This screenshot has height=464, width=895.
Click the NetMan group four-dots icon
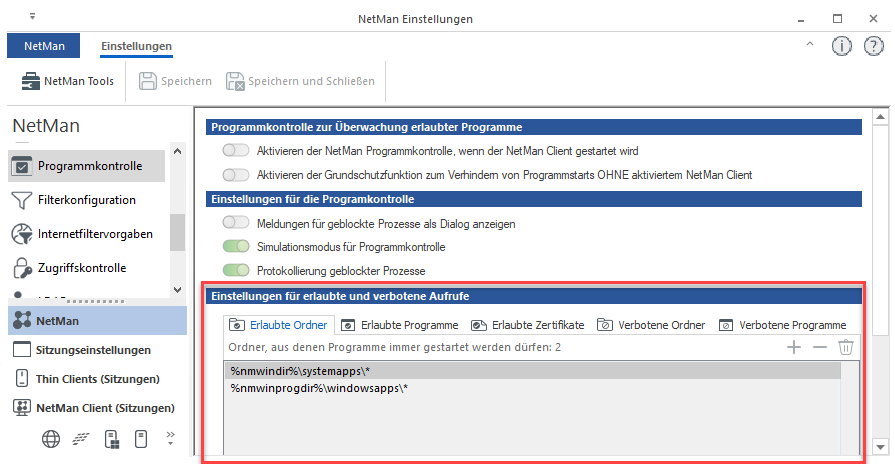[22, 320]
